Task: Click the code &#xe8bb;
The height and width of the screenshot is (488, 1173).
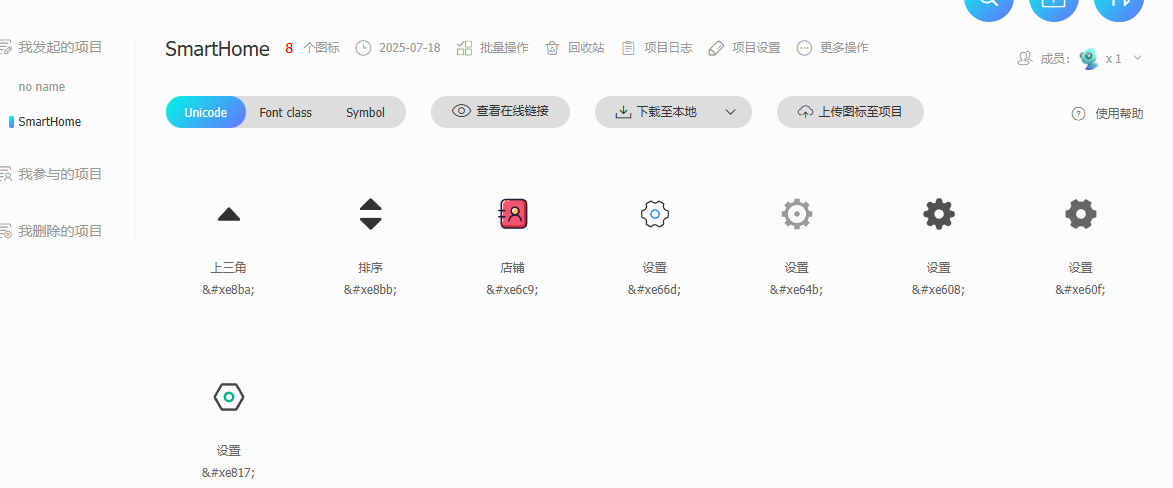Action: coord(370,290)
